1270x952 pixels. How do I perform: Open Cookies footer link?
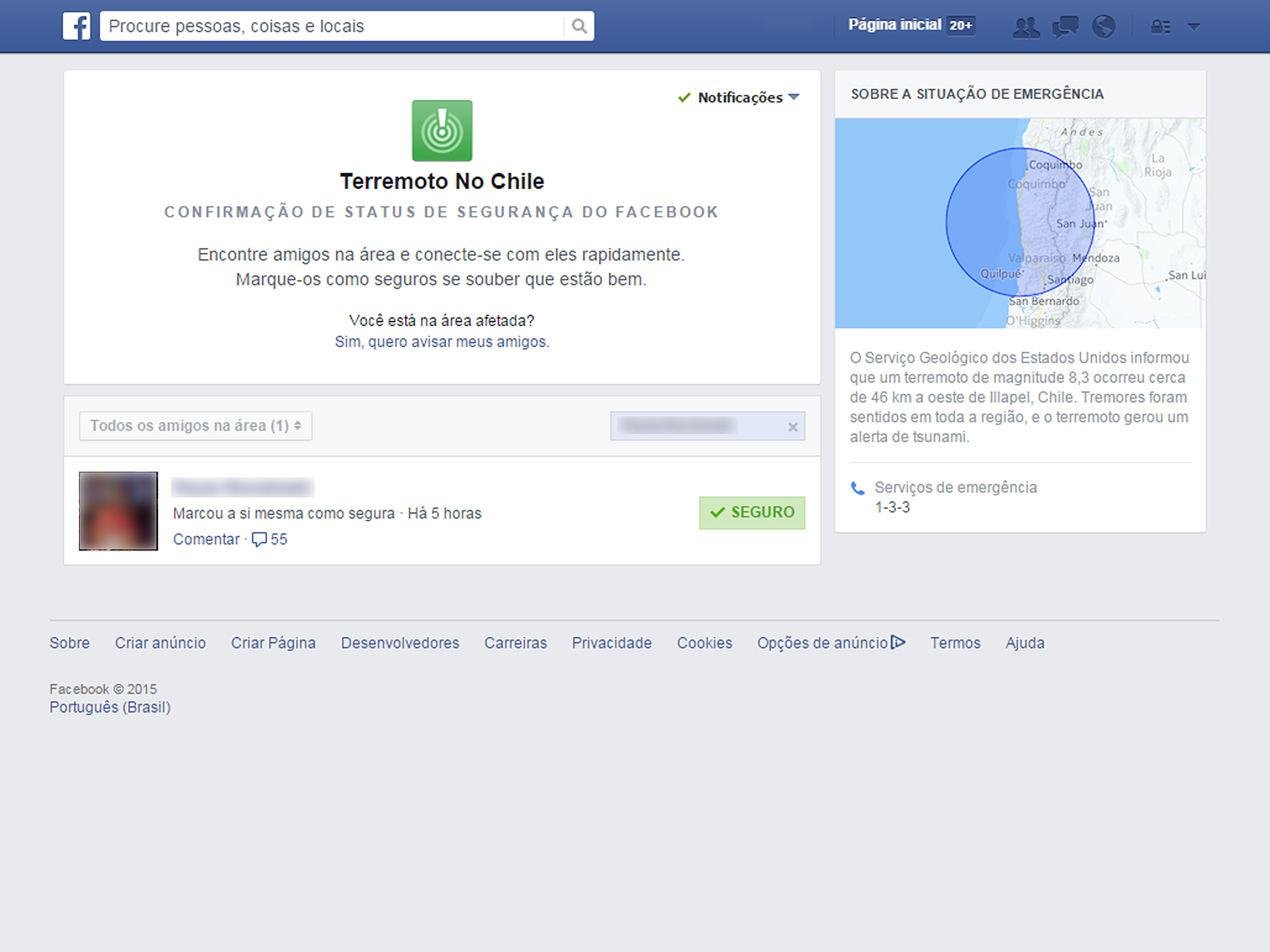coord(704,643)
